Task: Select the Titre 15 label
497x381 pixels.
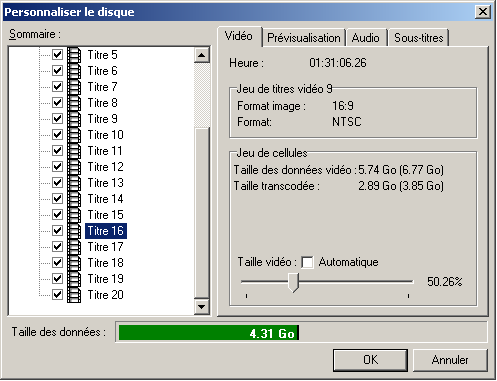Action: [105, 215]
